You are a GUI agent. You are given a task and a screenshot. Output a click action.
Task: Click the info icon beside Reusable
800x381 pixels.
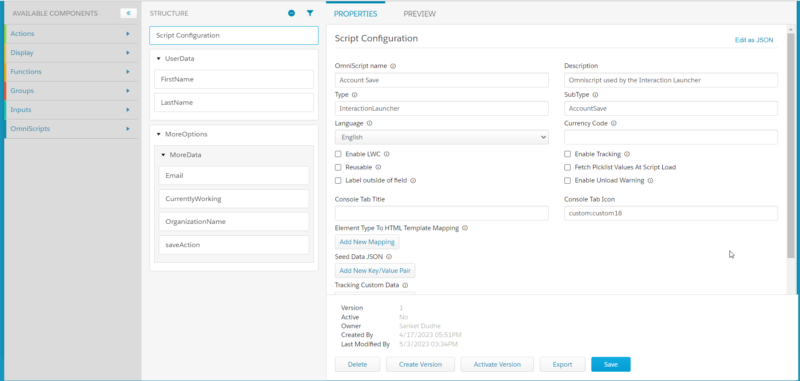click(x=378, y=167)
